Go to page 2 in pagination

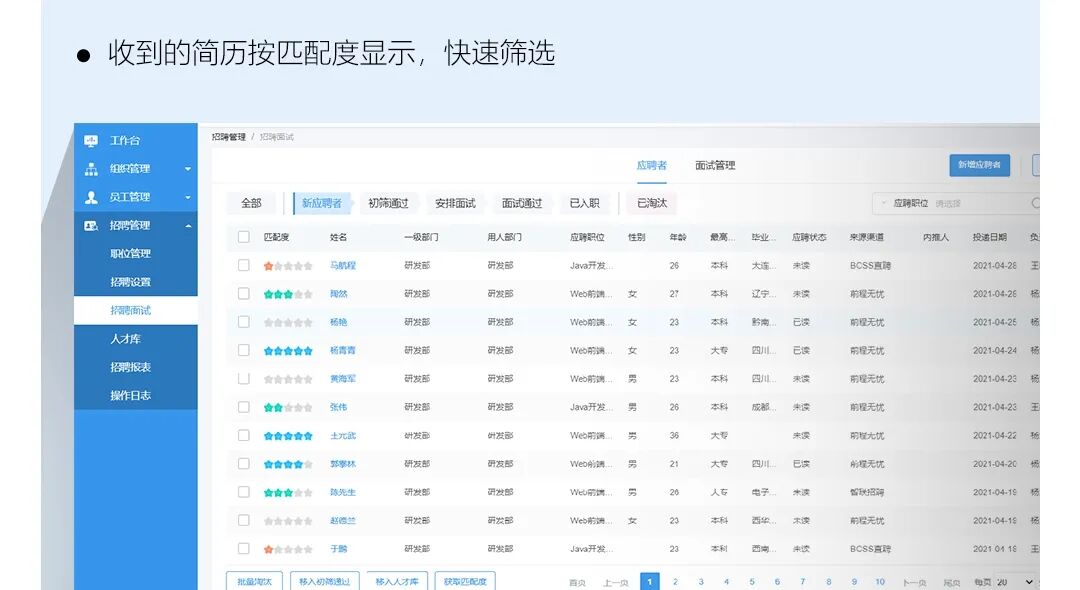tap(675, 582)
